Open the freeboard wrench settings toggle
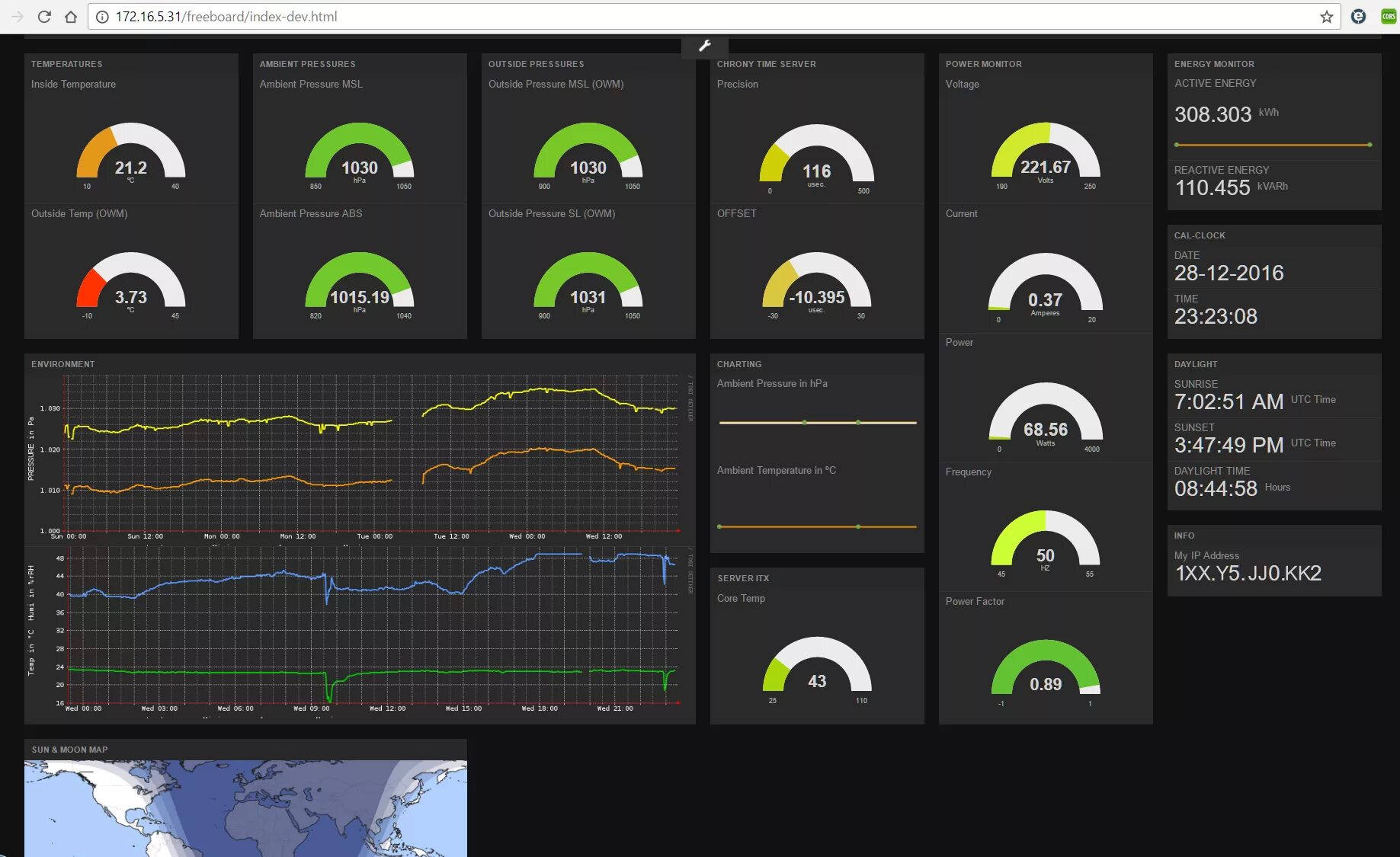The image size is (1400, 857). tap(705, 46)
